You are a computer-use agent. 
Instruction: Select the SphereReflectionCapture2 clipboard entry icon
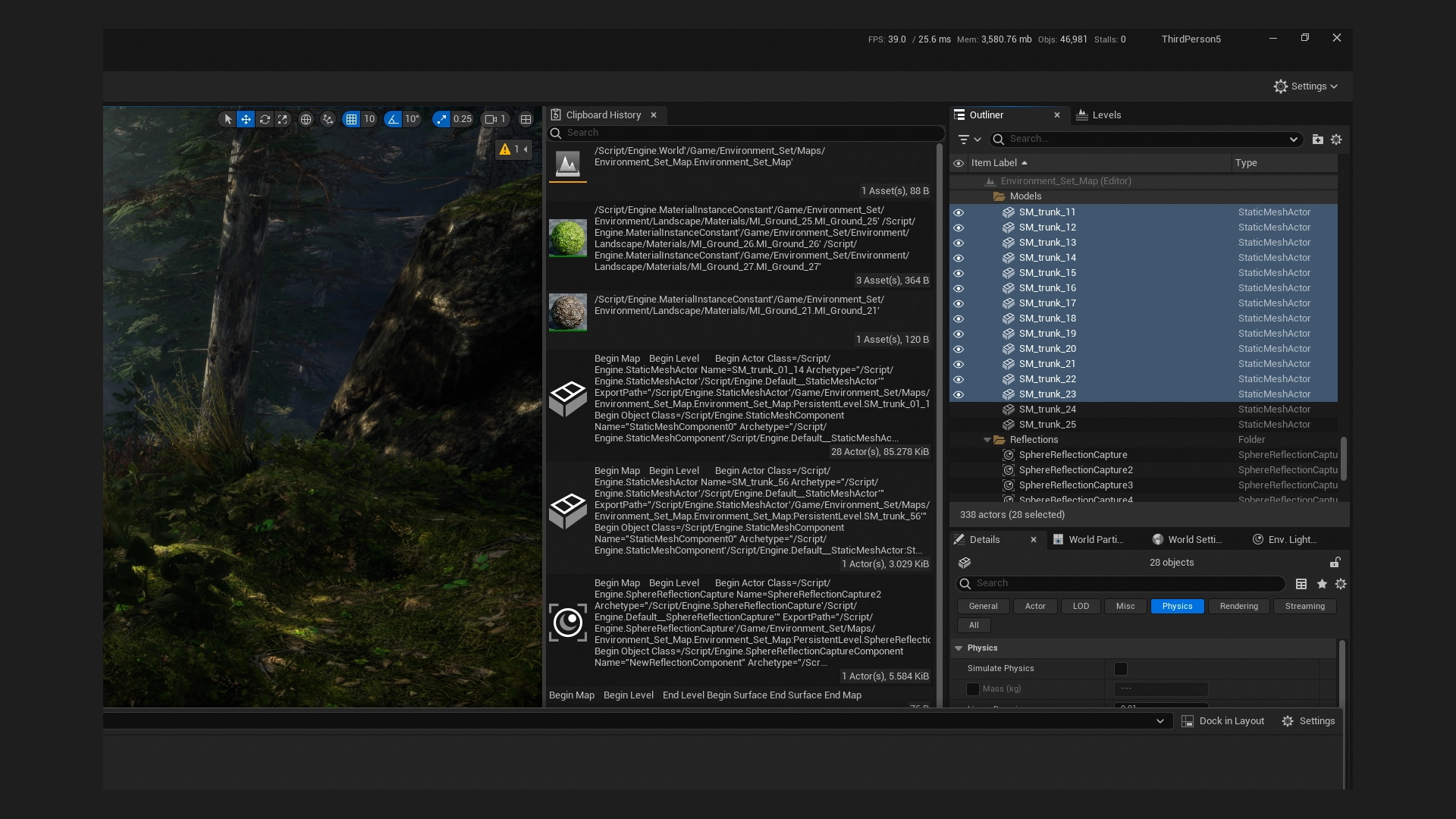click(568, 623)
